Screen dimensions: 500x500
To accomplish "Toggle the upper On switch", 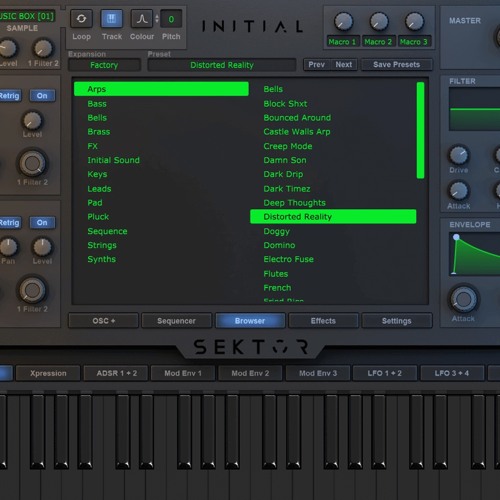I will (x=42, y=96).
